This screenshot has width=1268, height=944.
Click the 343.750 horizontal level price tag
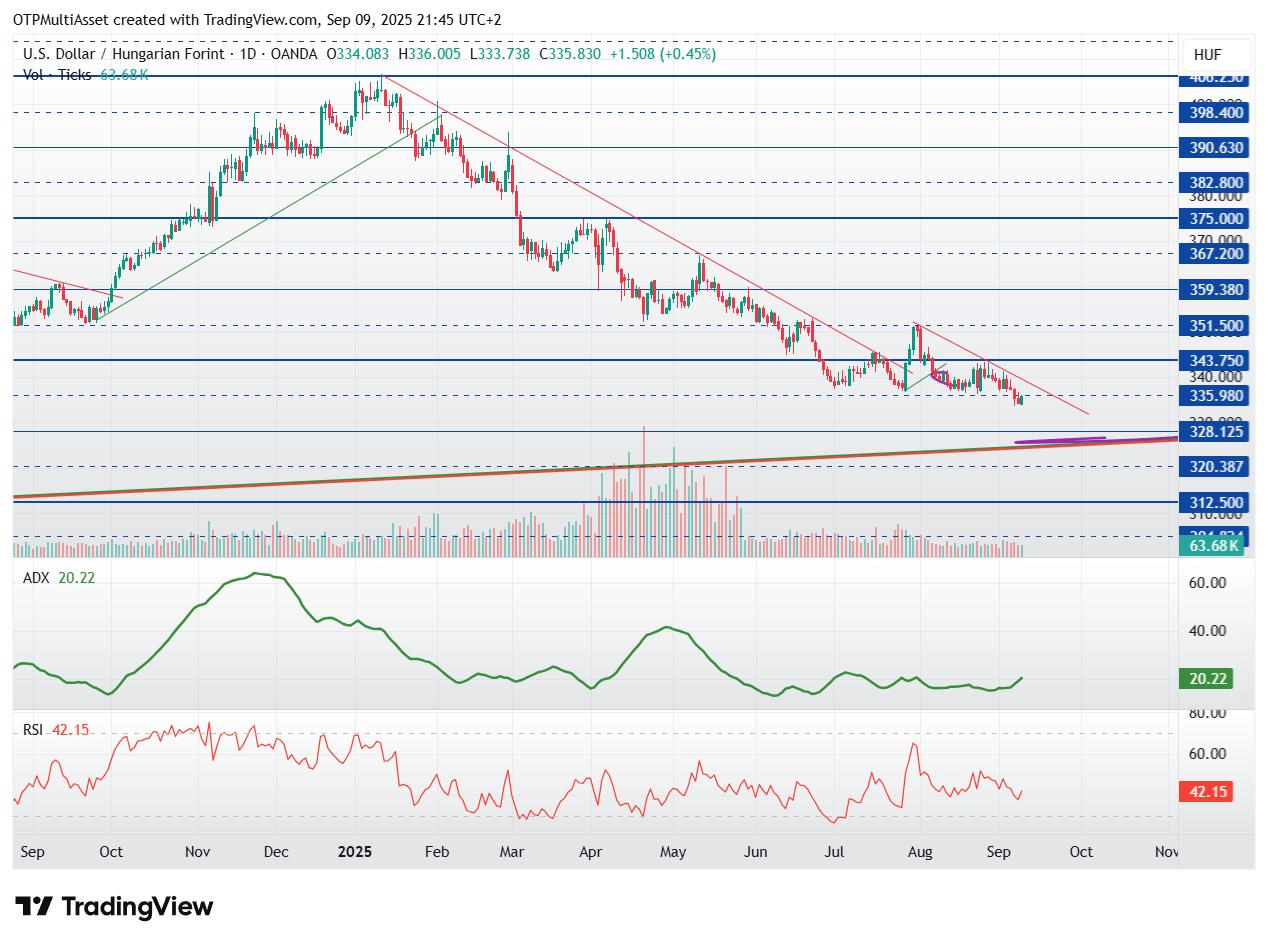pos(1213,360)
